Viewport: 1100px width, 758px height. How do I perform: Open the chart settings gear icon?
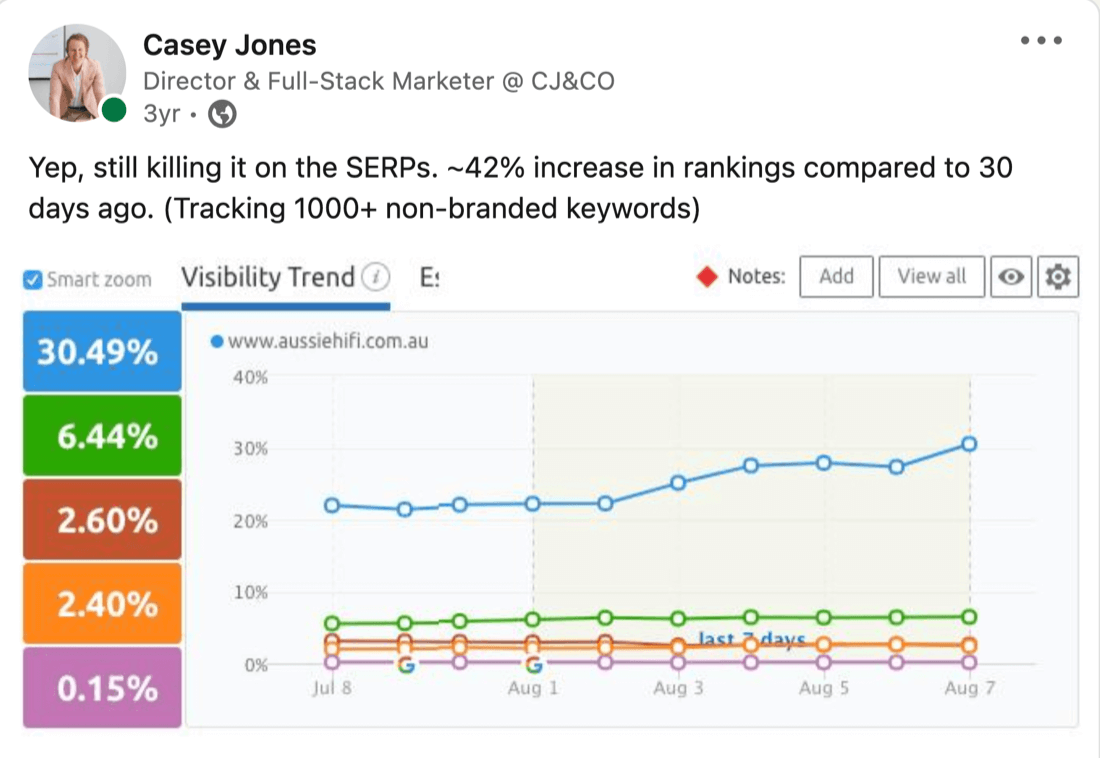[x=1059, y=277]
